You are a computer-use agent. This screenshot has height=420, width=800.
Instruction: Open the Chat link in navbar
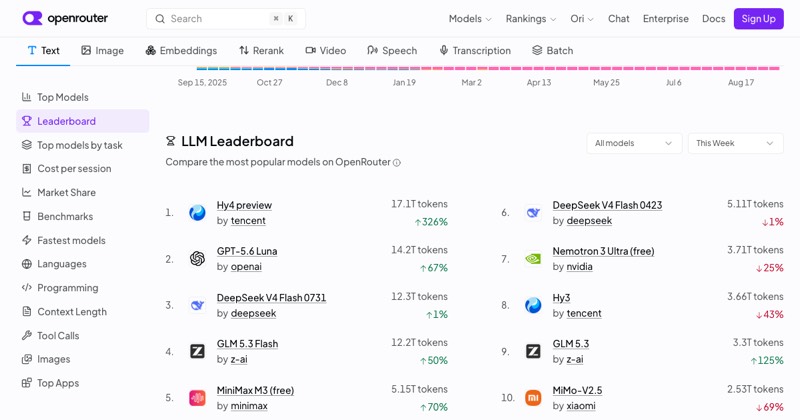[x=618, y=19]
